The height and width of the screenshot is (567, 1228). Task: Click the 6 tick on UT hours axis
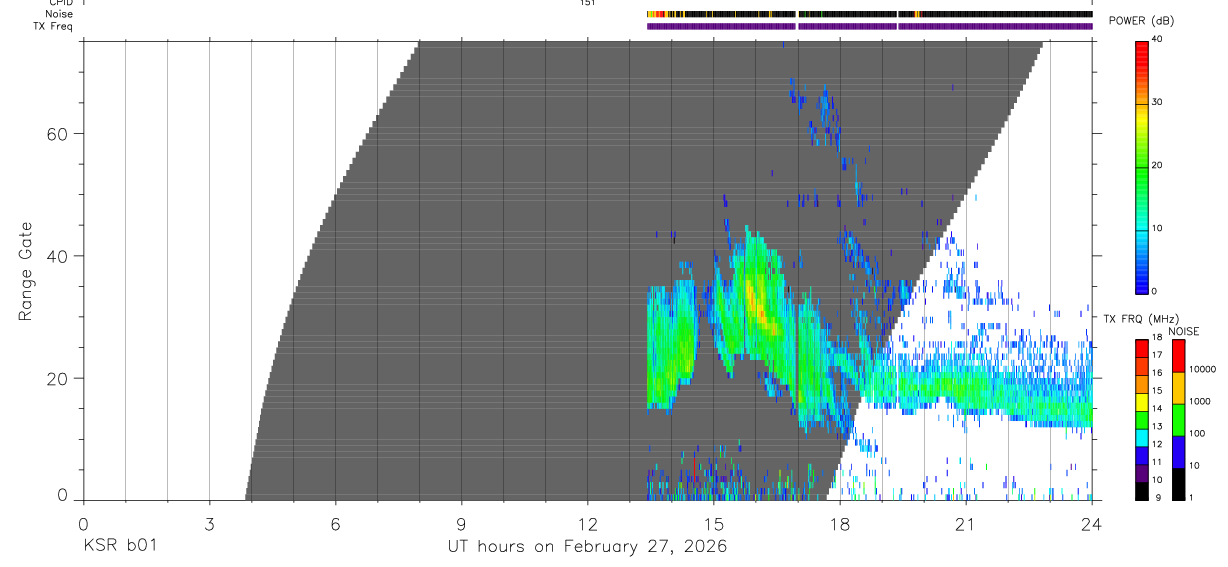click(x=335, y=524)
